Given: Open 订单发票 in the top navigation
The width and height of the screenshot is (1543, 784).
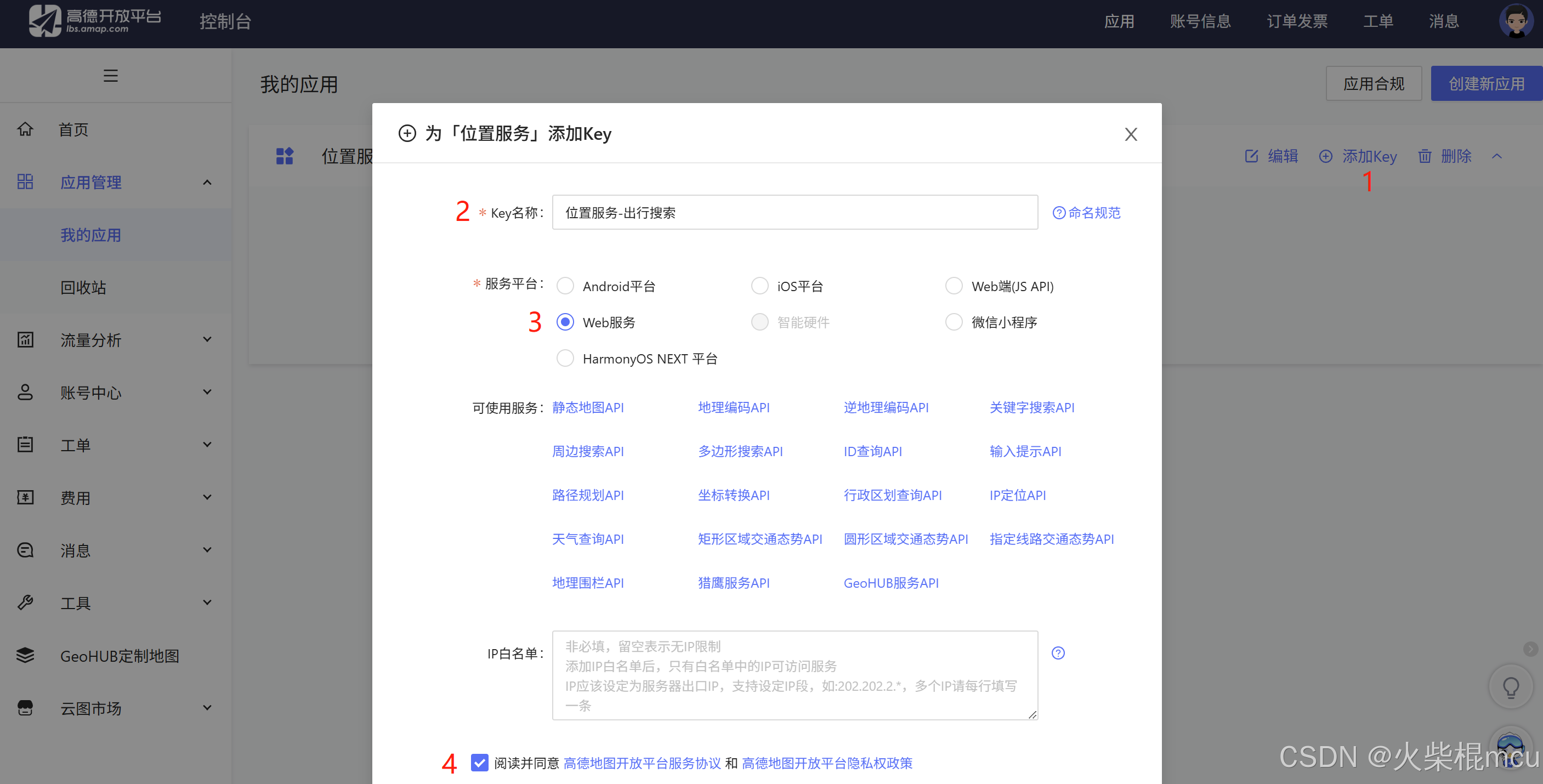Looking at the screenshot, I should (x=1297, y=21).
